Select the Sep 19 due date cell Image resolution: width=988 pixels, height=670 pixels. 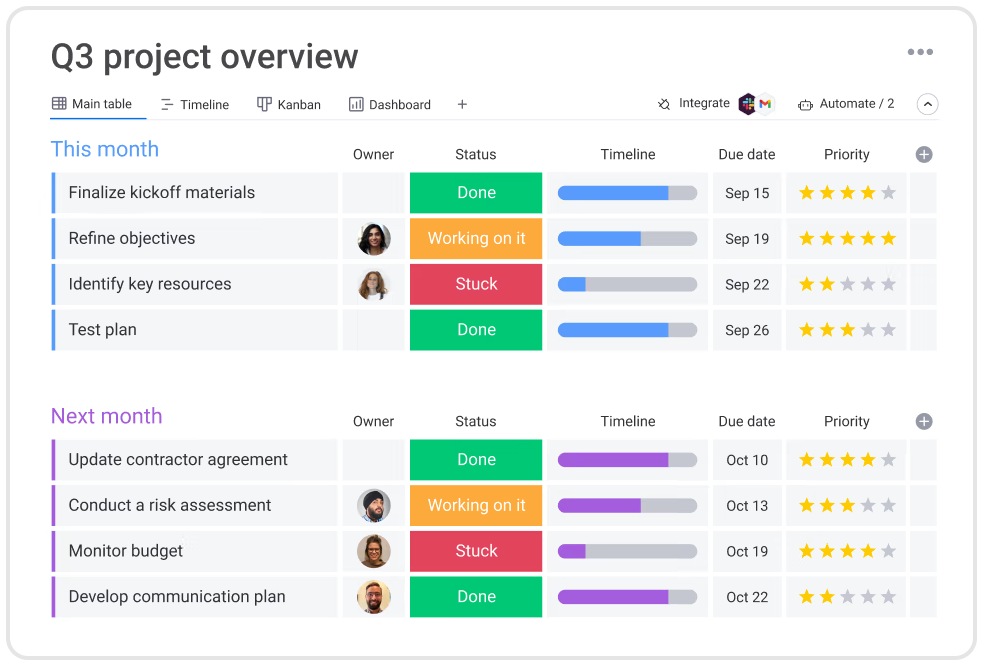[x=747, y=239]
